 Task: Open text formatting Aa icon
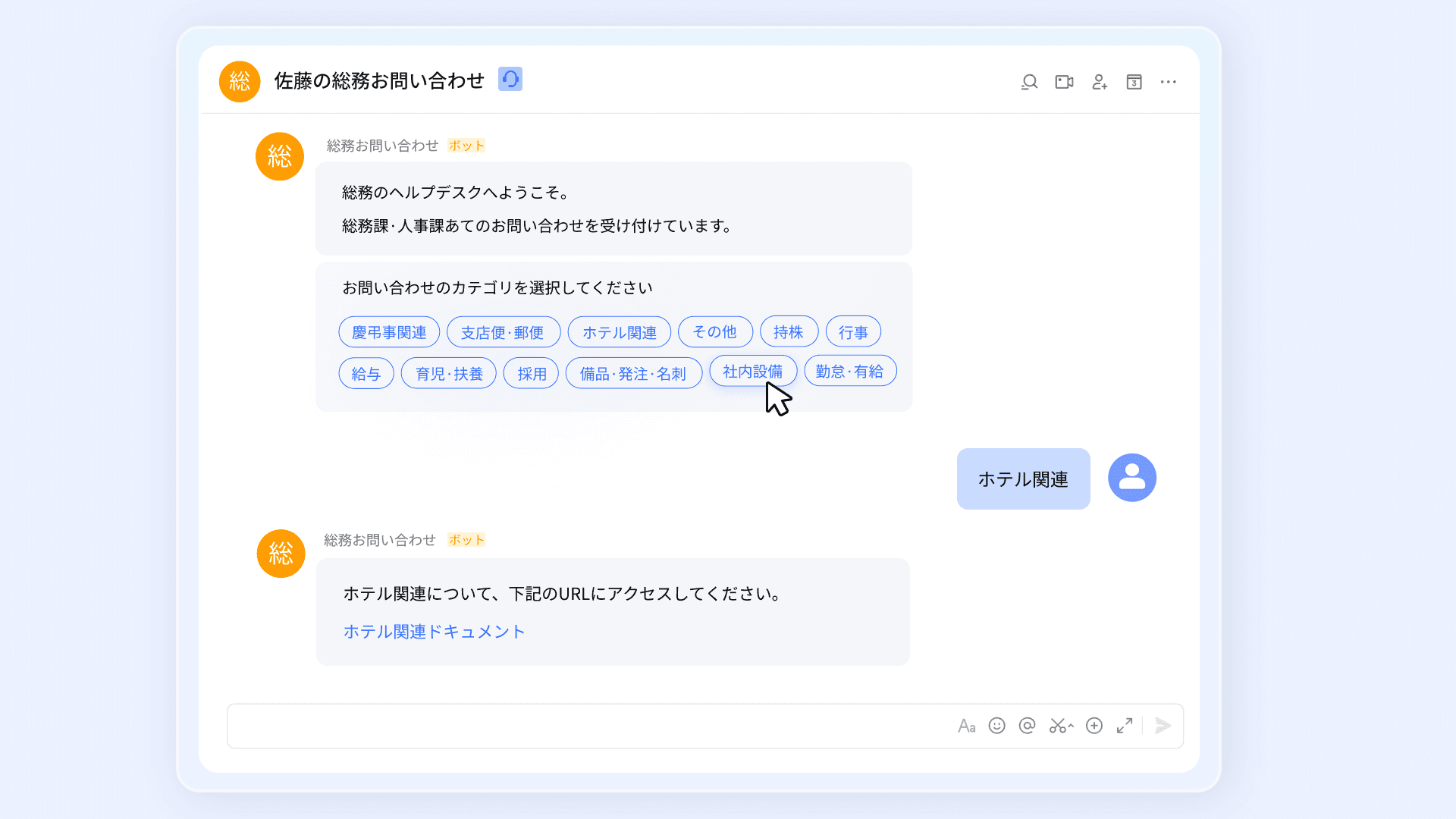click(966, 726)
